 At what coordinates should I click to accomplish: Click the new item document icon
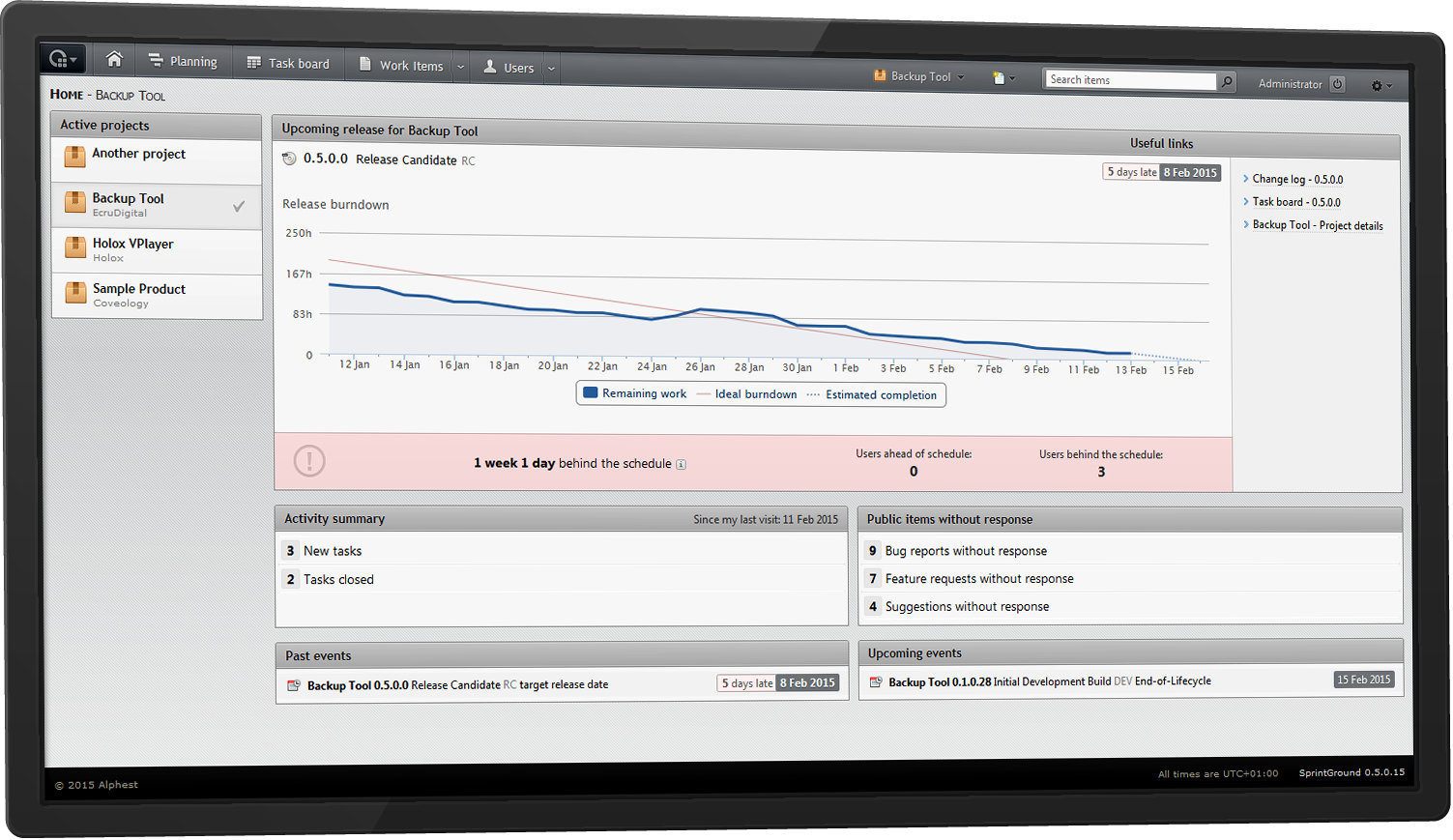click(x=1000, y=78)
